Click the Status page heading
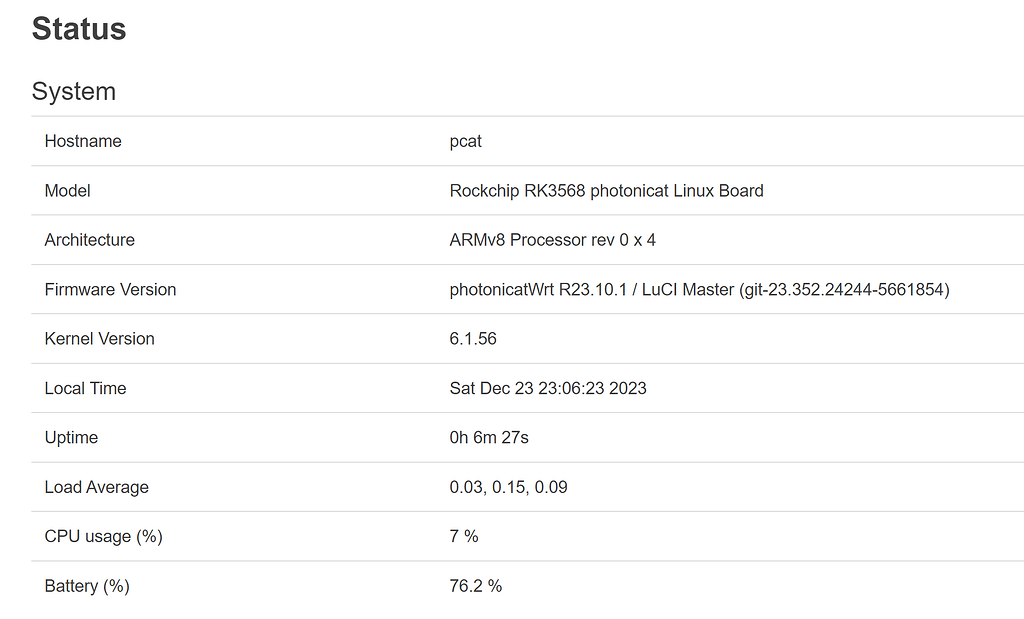This screenshot has height=619, width=1024. [77, 29]
